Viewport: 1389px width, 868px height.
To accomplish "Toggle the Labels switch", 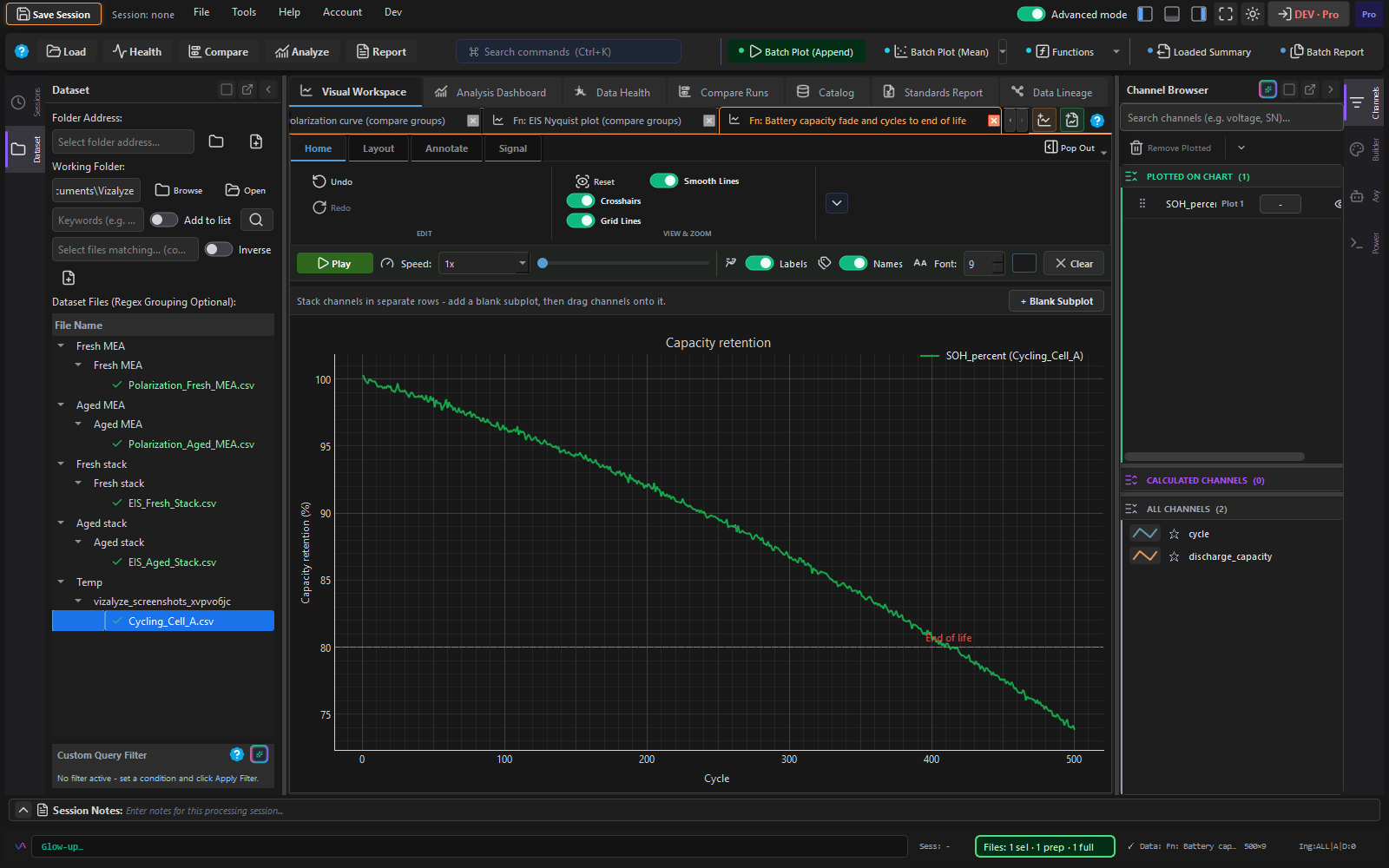I will pyautogui.click(x=760, y=263).
